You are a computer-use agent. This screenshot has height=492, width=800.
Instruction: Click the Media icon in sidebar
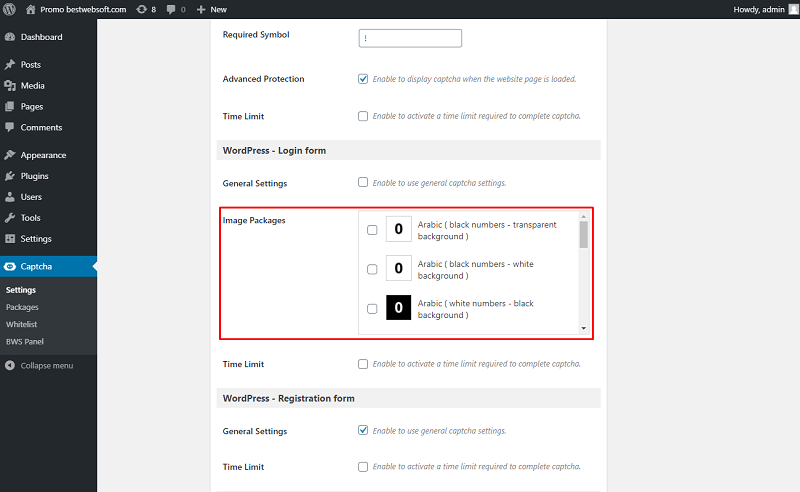point(10,85)
